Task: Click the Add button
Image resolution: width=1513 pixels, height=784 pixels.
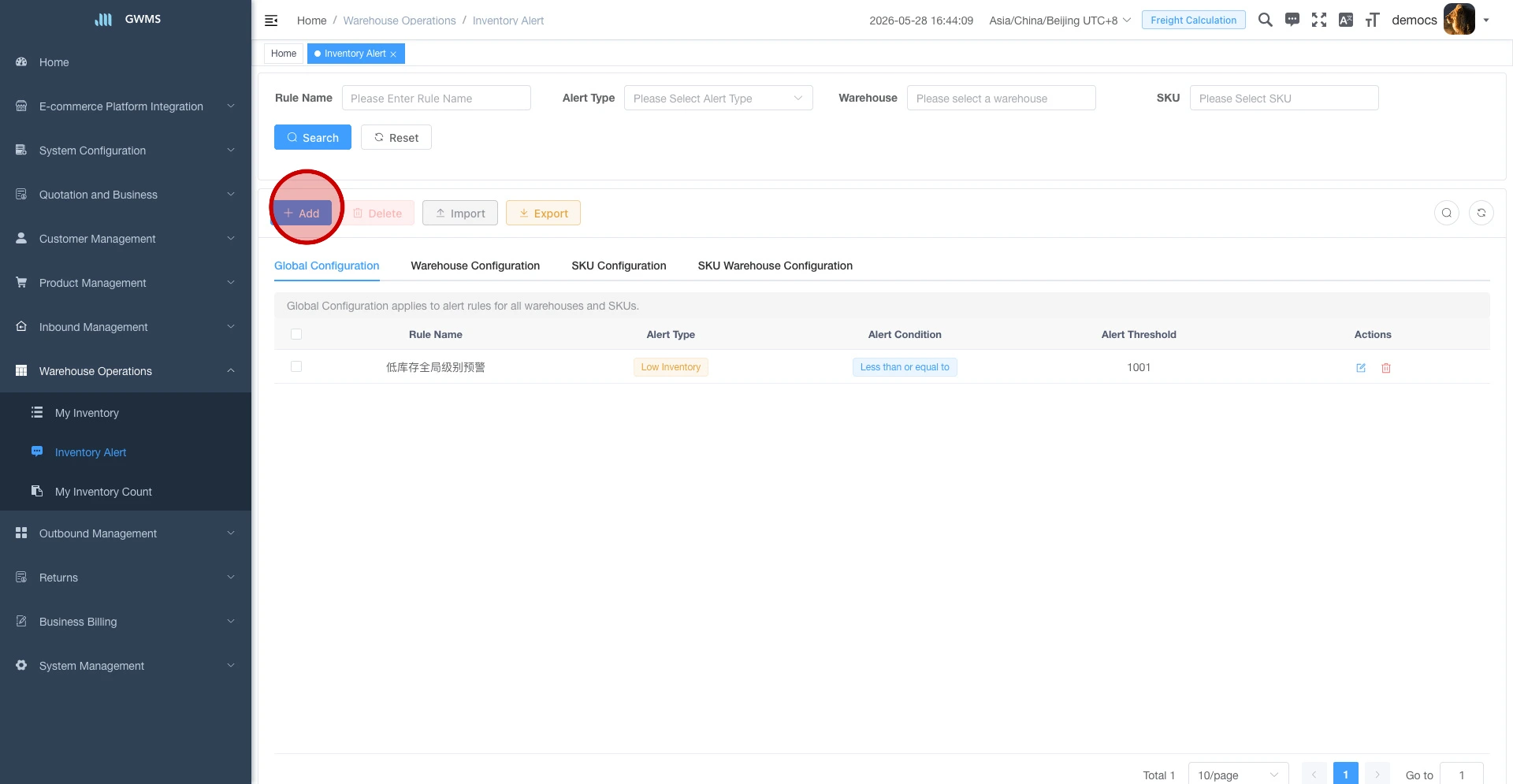Action: [303, 213]
